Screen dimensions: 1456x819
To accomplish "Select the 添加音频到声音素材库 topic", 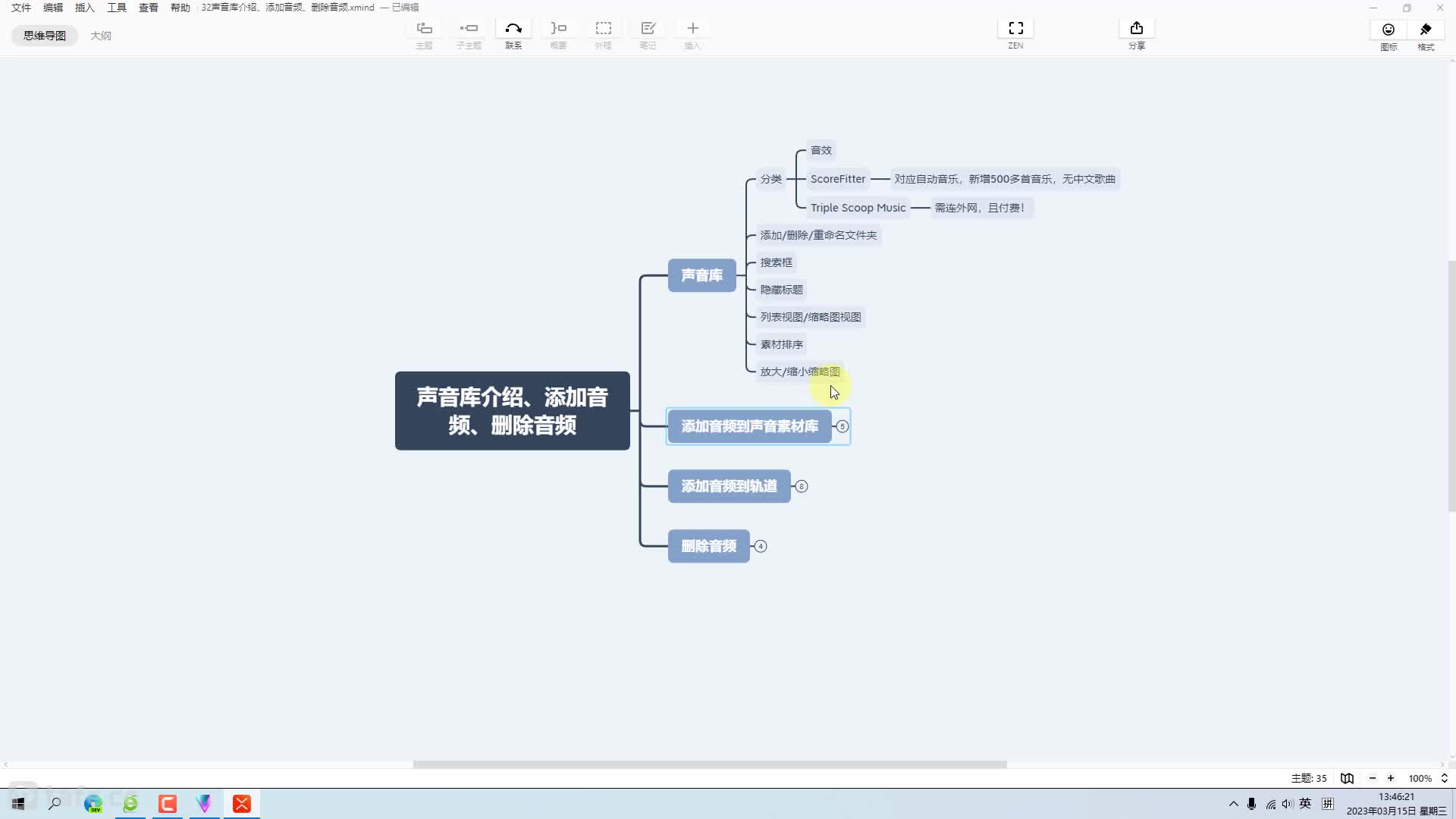I will [x=750, y=426].
